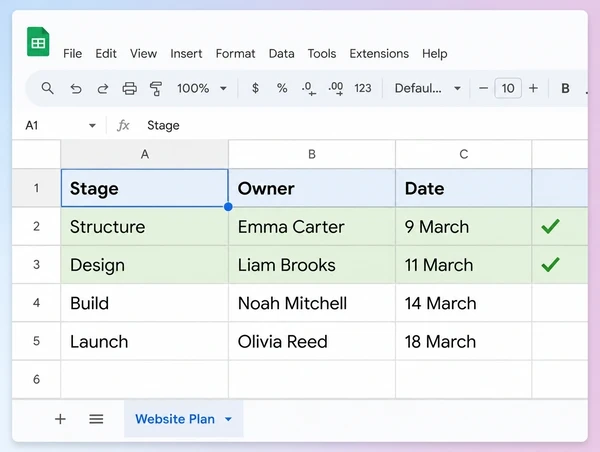Click the Undo arrow icon
The image size is (600, 452).
click(x=76, y=89)
